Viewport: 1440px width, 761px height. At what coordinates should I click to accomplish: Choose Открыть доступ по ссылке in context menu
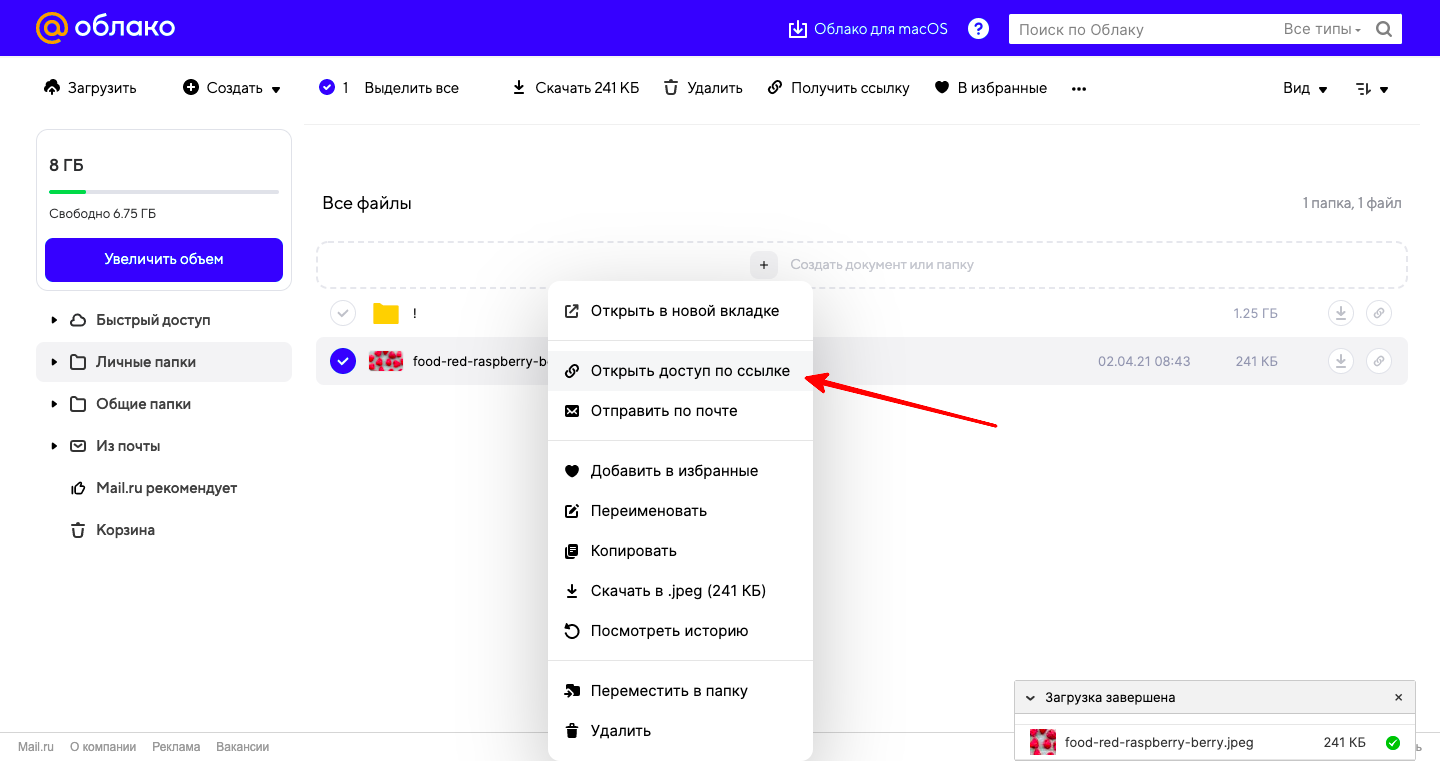point(690,371)
